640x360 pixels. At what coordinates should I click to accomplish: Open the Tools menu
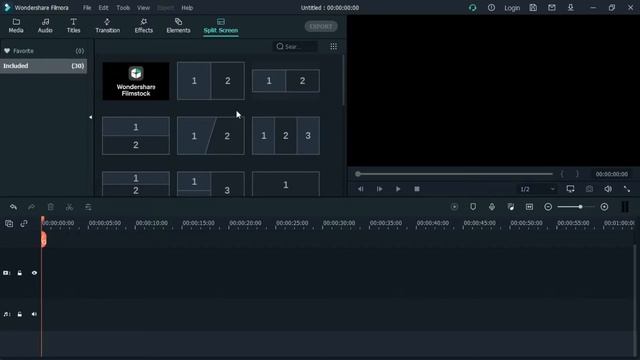coord(123,8)
